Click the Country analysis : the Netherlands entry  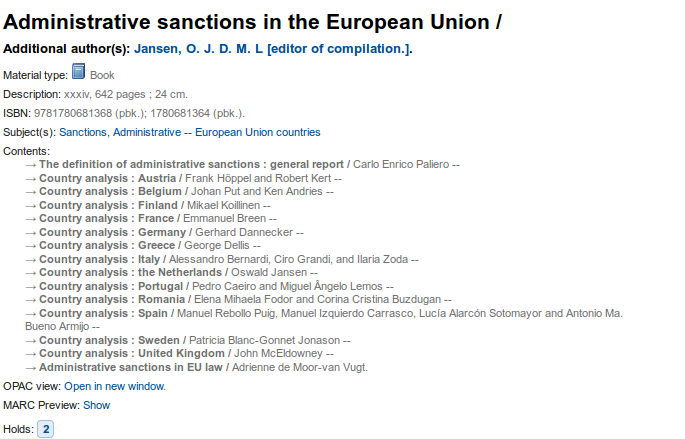coord(131,272)
